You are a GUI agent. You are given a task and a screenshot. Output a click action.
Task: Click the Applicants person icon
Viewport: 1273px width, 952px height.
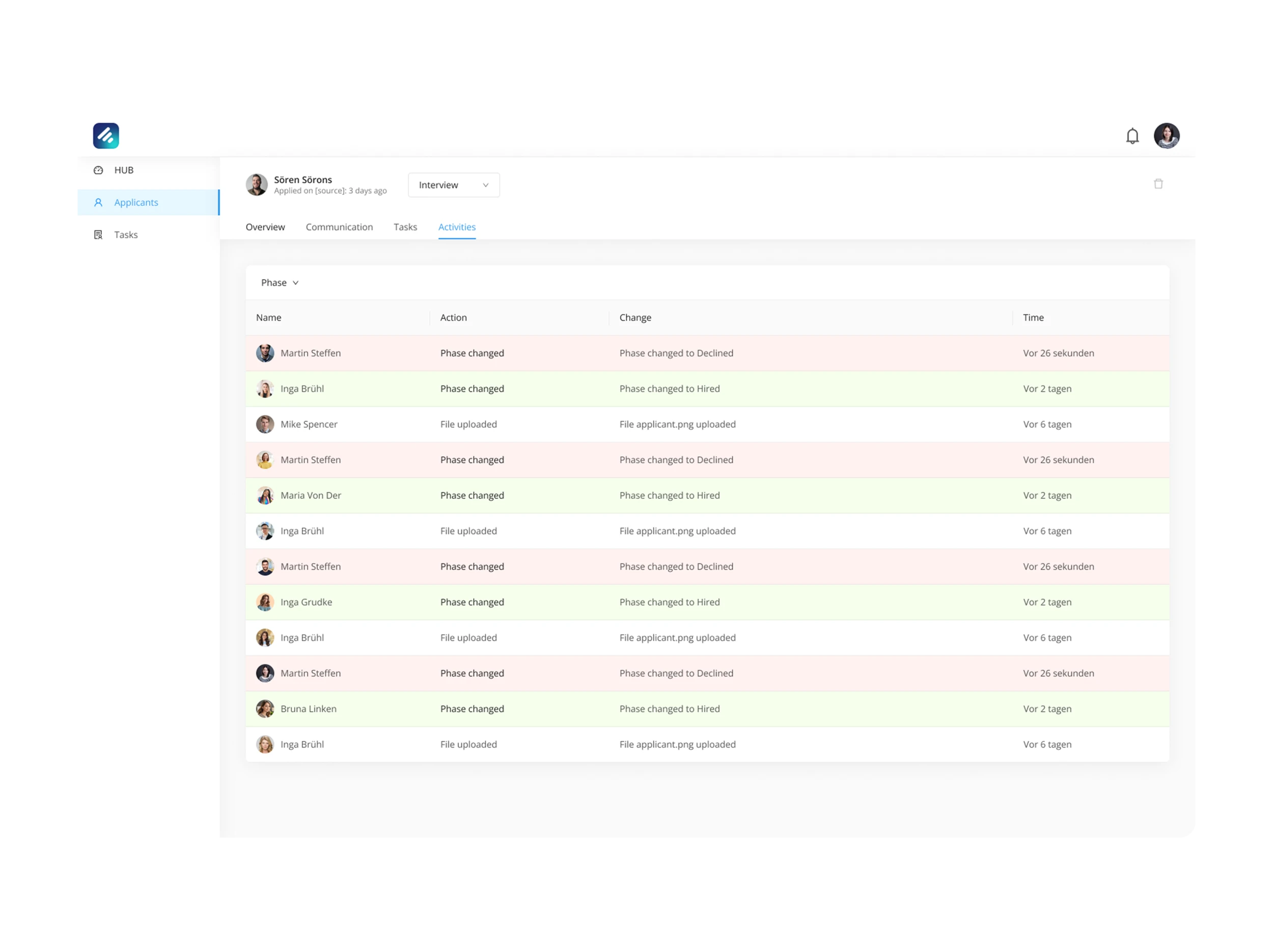98,203
